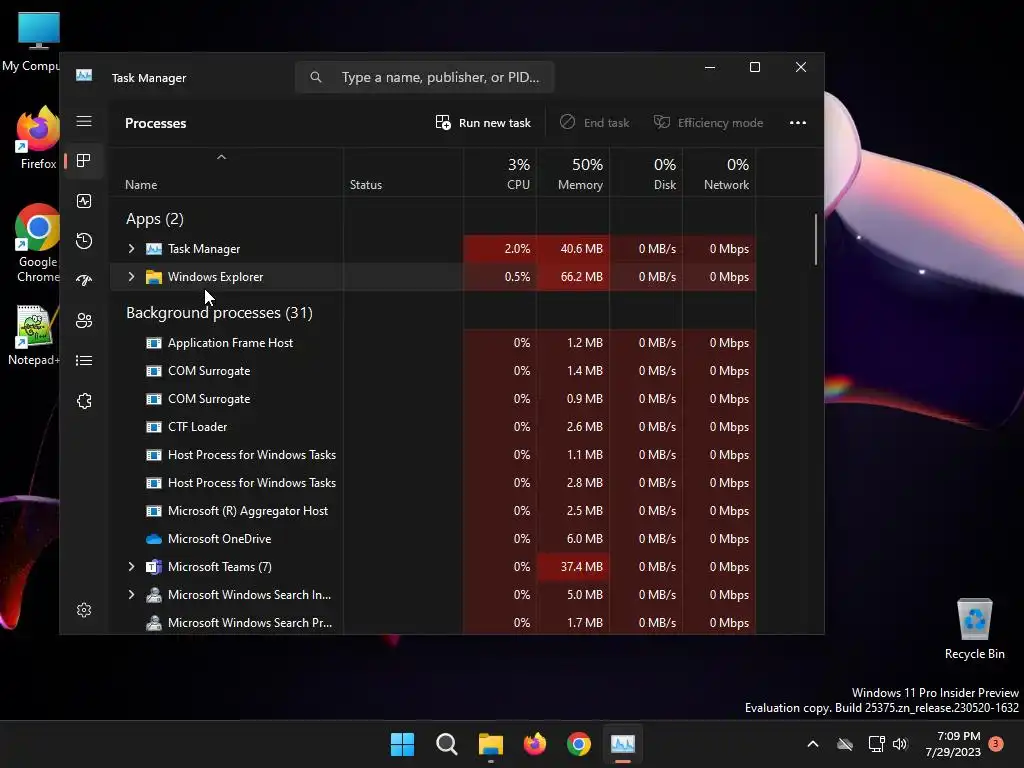Click the Microsoft Teams process icon
The image size is (1024, 768).
[x=153, y=567]
